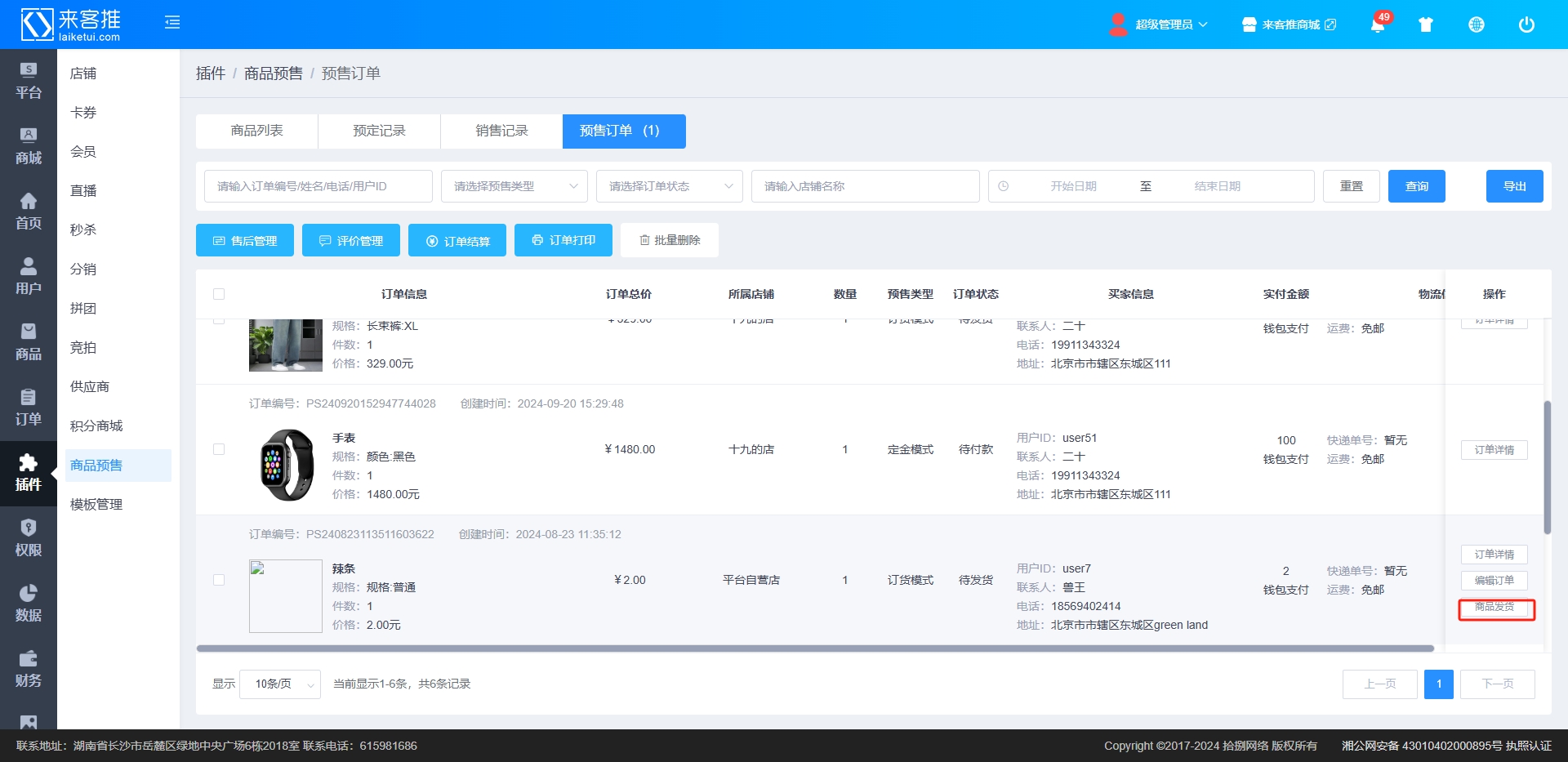The height and width of the screenshot is (762, 1568).
Task: Open 权限 section in left sidebar
Action: 28,538
